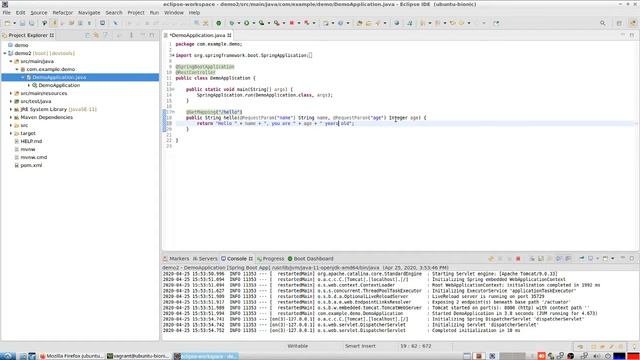Screen dimensions: 640x360
Task: Select src/test/java in Project Explorer
Action: tap(36, 101)
